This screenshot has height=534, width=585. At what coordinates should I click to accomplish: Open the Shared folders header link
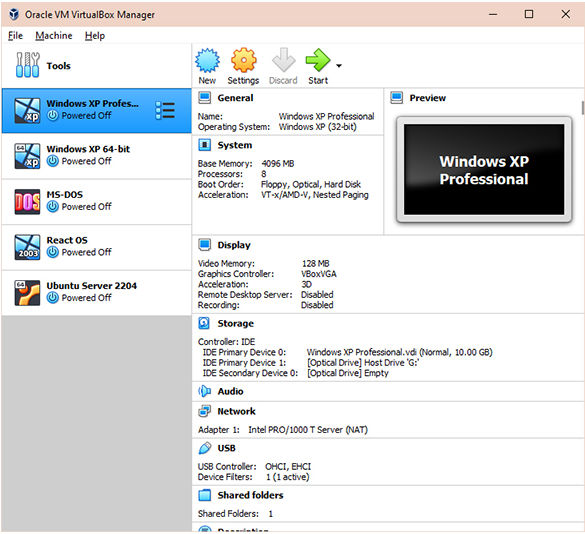250,495
